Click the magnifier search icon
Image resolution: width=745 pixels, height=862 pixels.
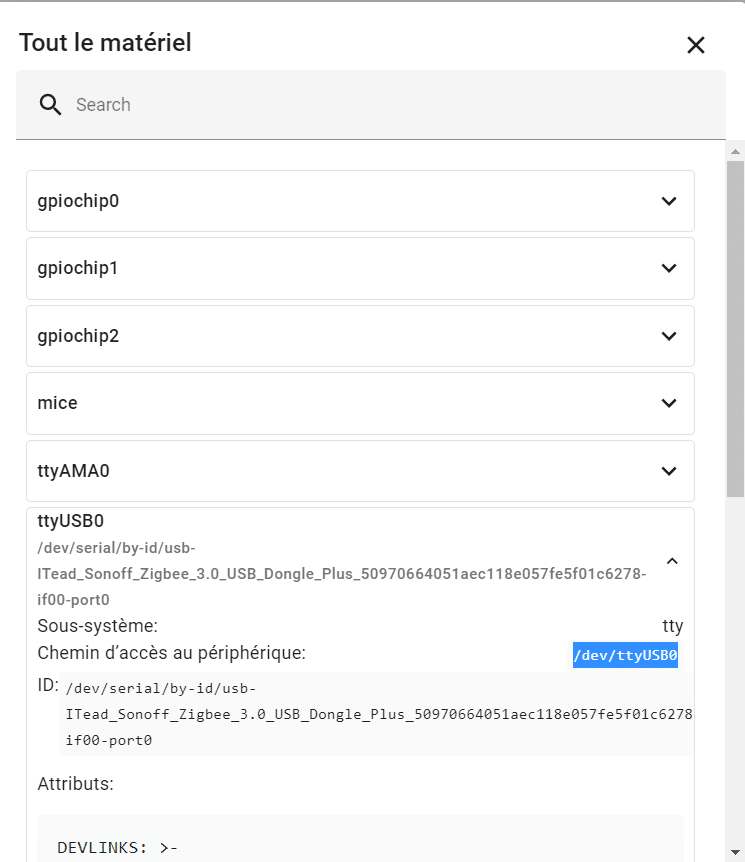50,104
